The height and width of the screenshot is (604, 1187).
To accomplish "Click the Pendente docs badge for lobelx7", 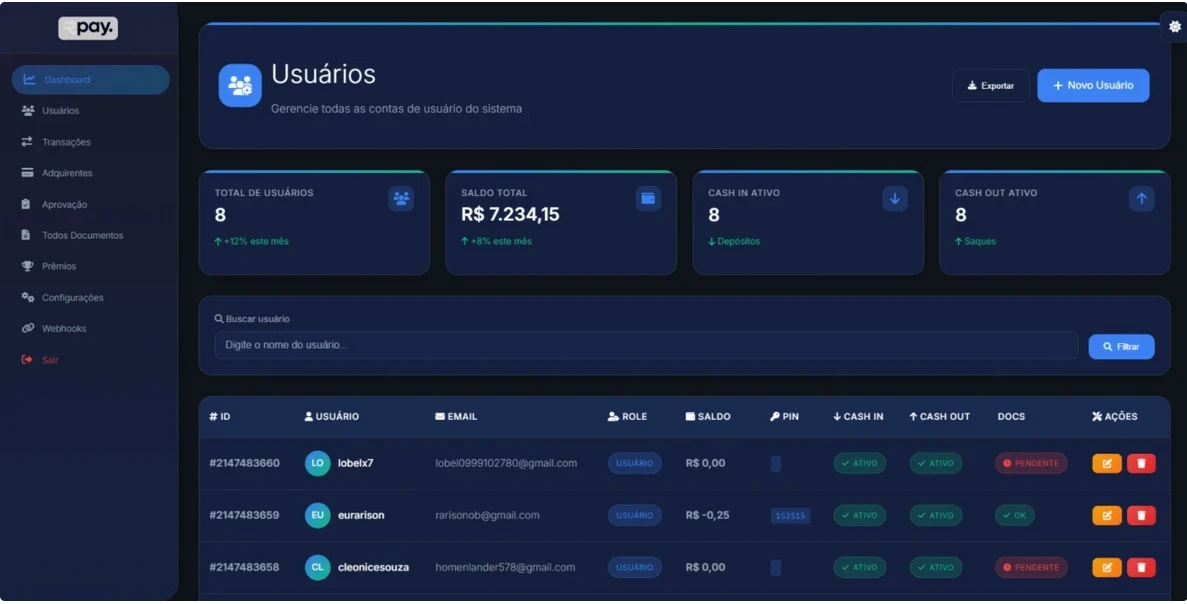I will [x=1030, y=463].
